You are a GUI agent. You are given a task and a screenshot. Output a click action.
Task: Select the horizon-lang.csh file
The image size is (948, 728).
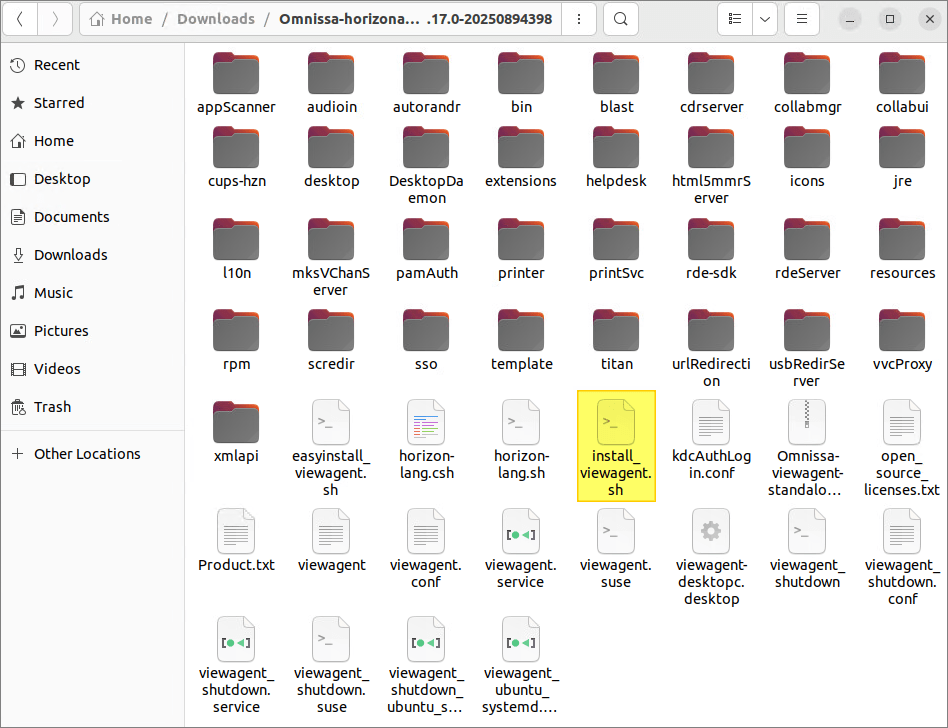426,422
